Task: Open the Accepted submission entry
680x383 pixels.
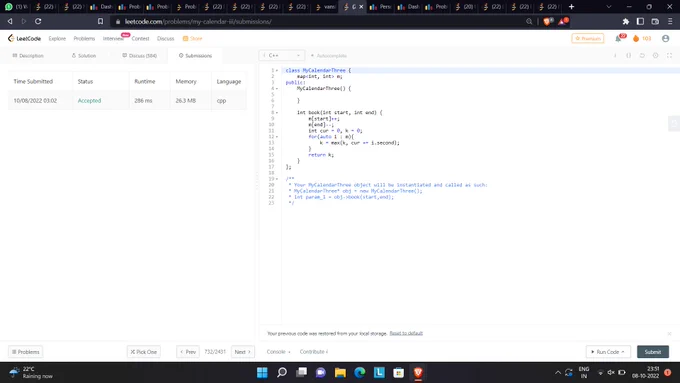Action: [x=89, y=101]
